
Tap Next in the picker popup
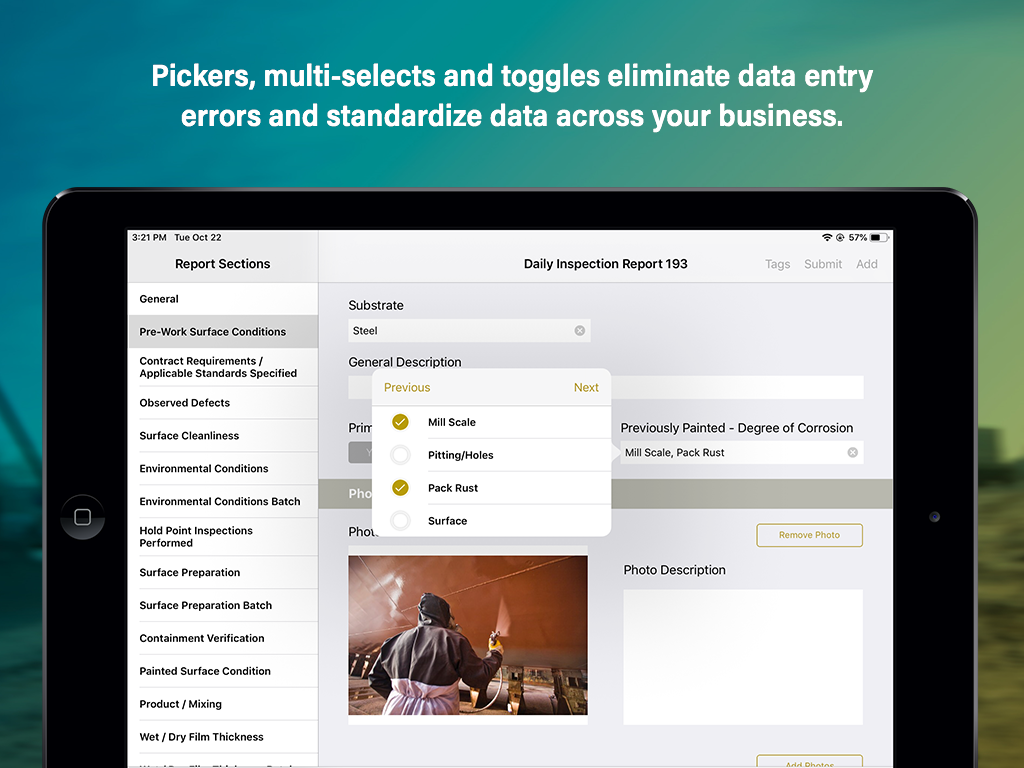[586, 387]
